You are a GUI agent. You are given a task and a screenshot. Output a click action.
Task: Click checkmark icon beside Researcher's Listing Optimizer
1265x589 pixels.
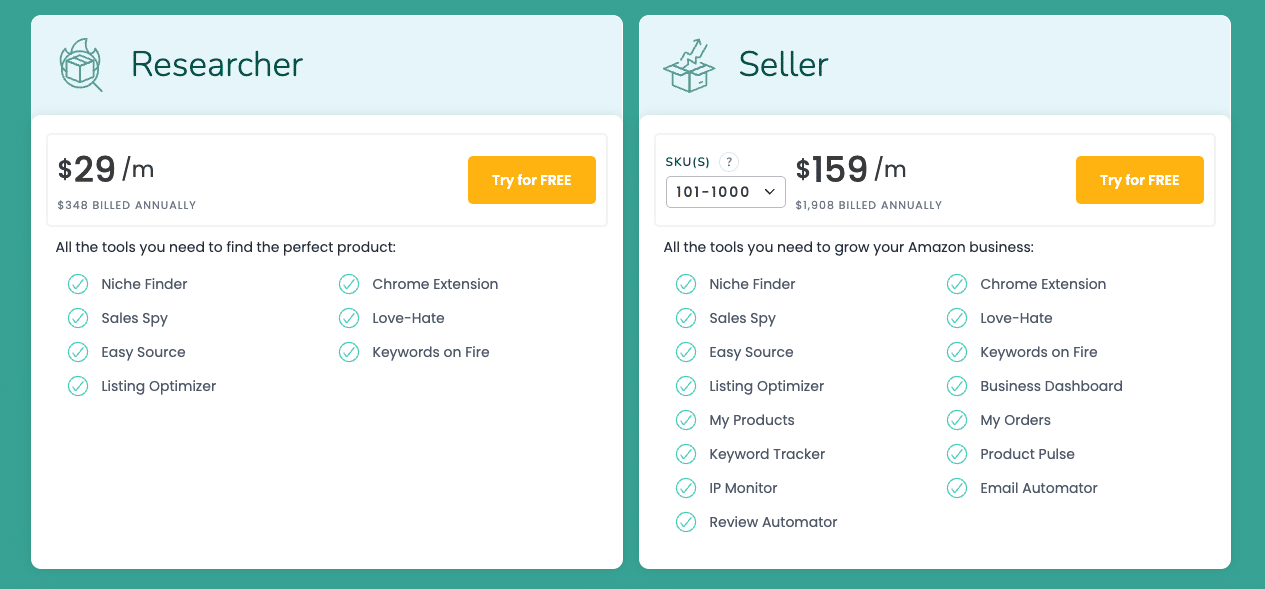[x=78, y=386]
